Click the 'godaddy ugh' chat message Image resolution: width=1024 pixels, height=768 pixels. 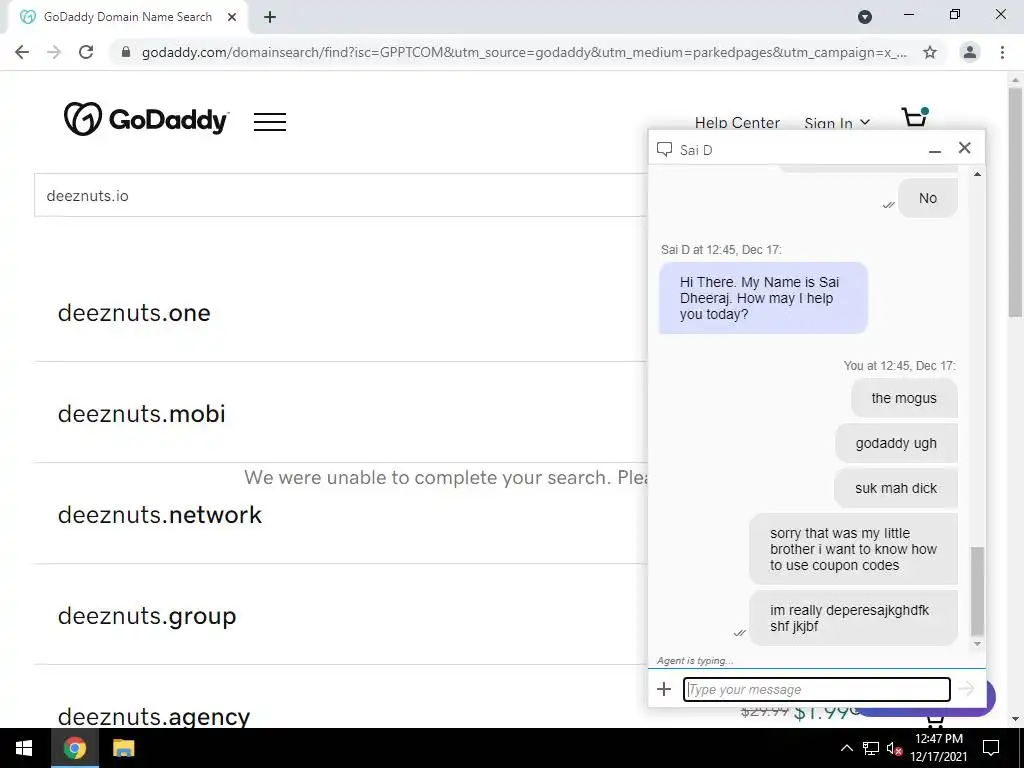[896, 443]
